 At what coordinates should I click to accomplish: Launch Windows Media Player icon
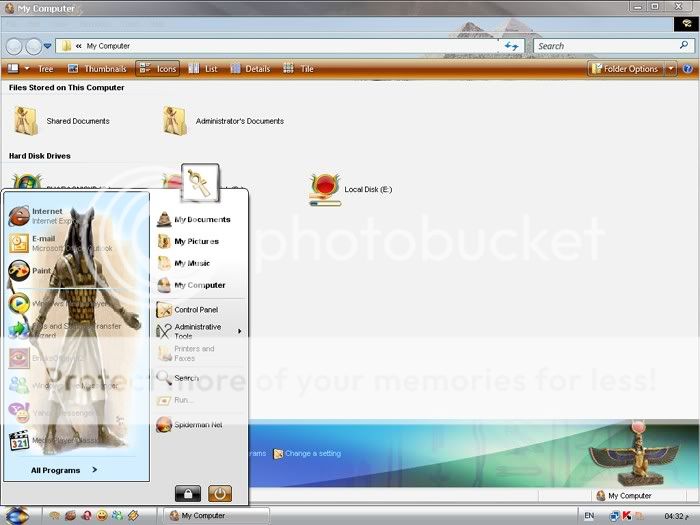click(19, 304)
